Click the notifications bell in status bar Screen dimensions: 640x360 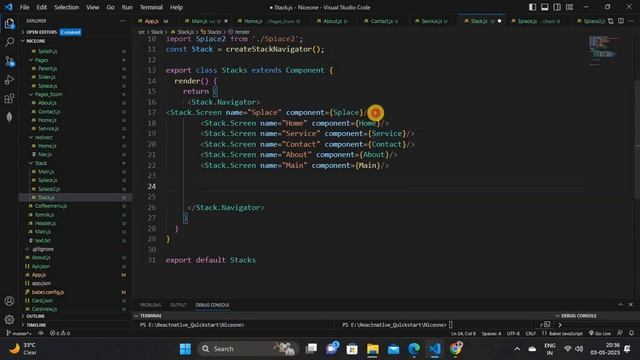[x=631, y=333]
